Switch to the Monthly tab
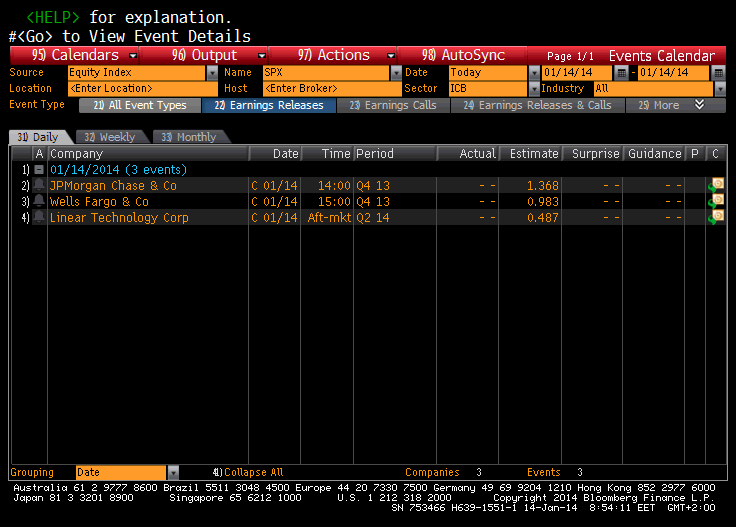 click(x=189, y=137)
